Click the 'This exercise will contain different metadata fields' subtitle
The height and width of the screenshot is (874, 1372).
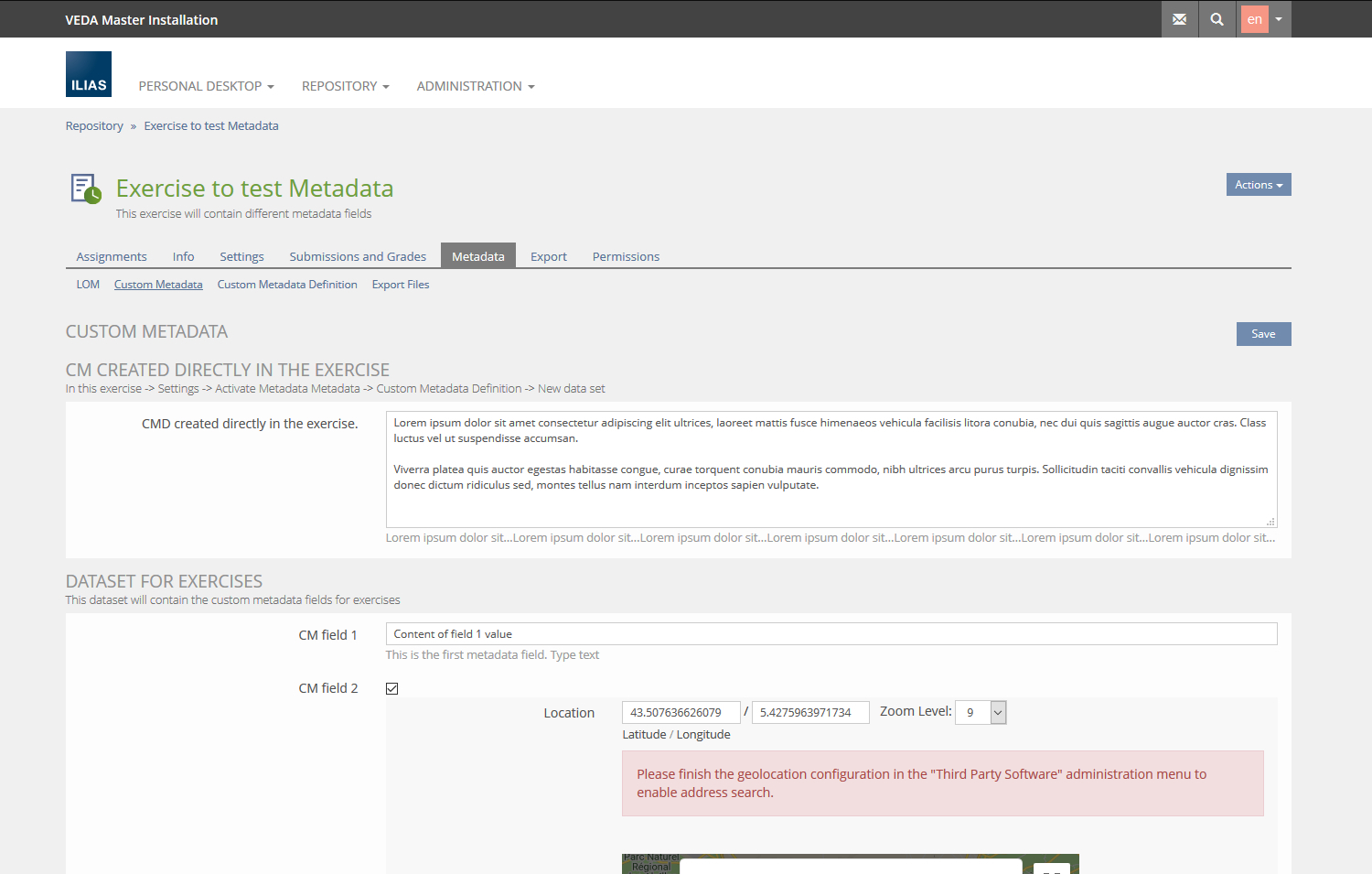pyautogui.click(x=244, y=214)
